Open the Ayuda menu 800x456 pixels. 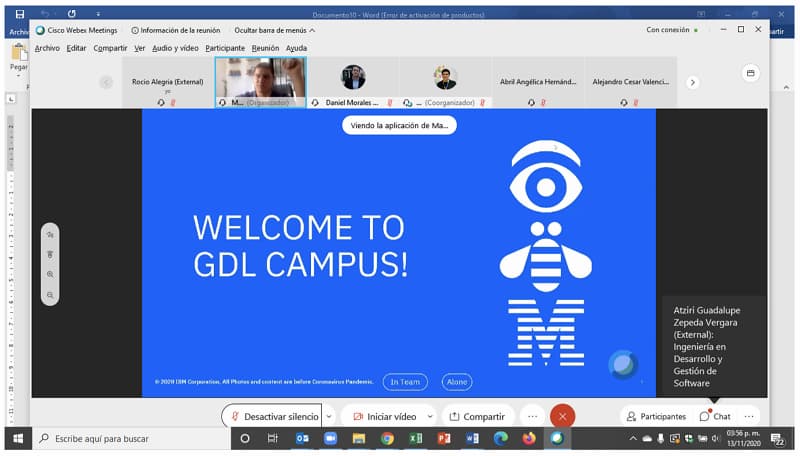(296, 48)
